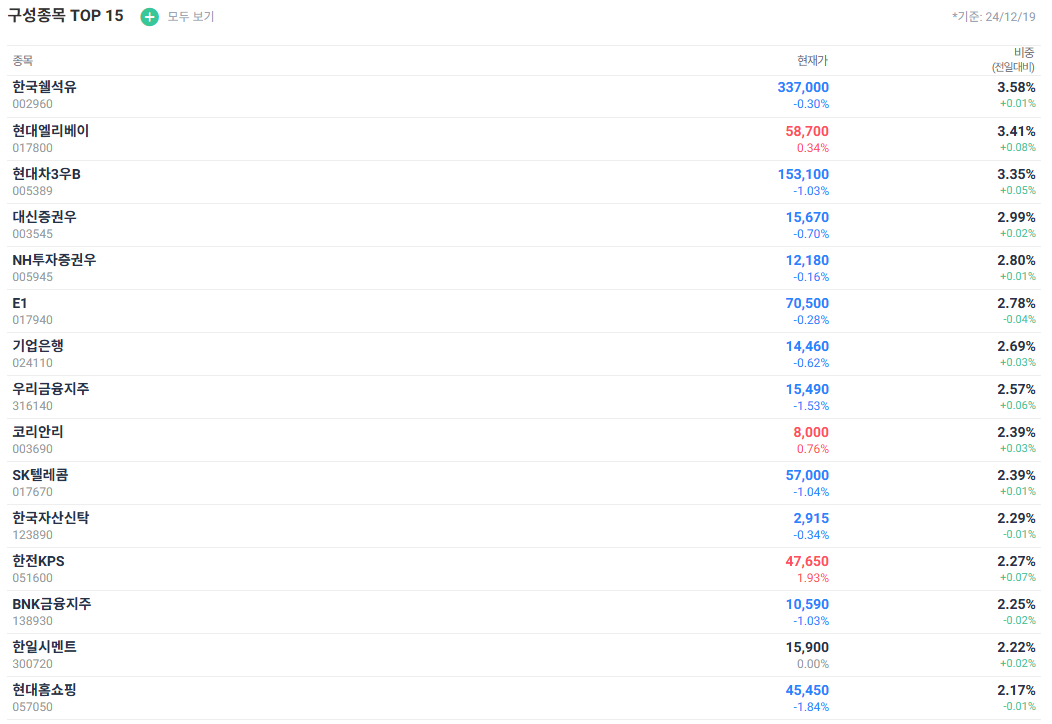Viewport: 1052px width, 724px height.
Task: Click weight 2.99% for 대신증권우
Action: pyautogui.click(x=1016, y=217)
